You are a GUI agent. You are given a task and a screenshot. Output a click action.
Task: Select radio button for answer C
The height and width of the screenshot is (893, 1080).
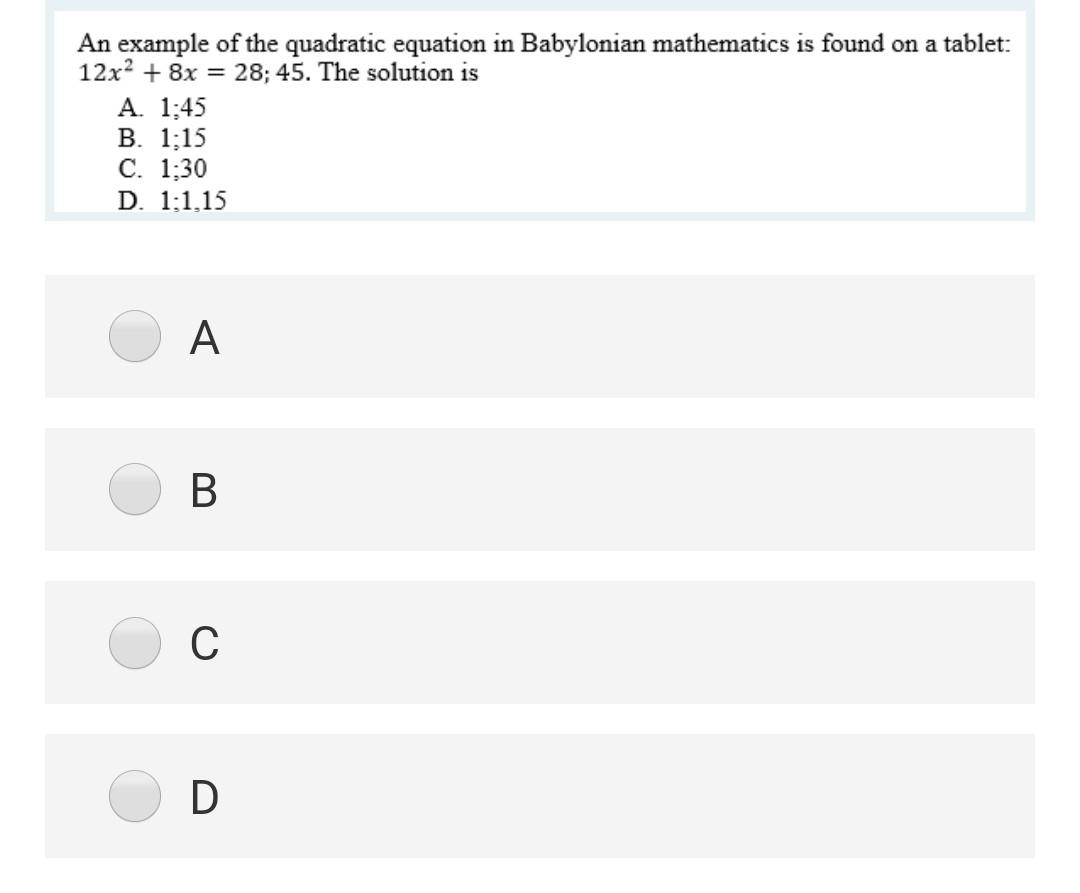point(133,642)
